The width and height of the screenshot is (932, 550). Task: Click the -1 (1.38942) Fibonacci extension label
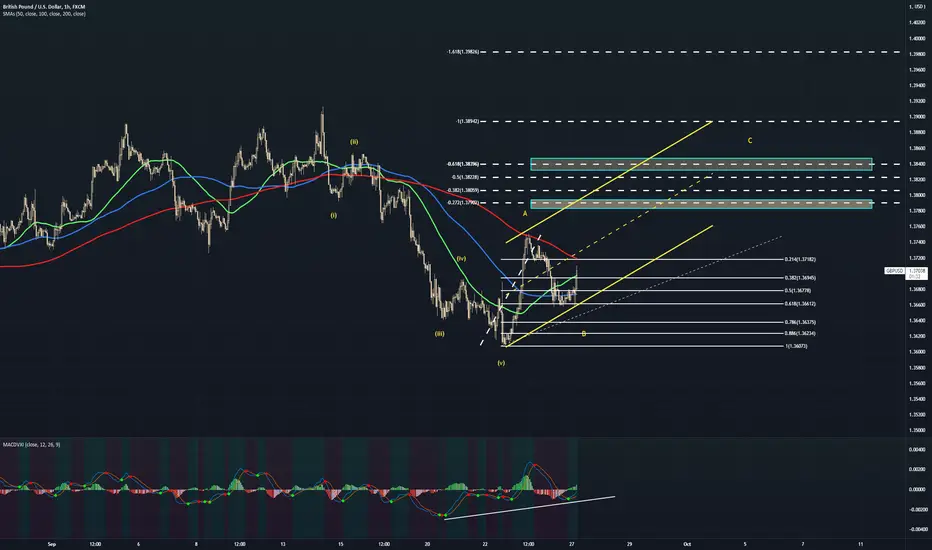coord(467,121)
